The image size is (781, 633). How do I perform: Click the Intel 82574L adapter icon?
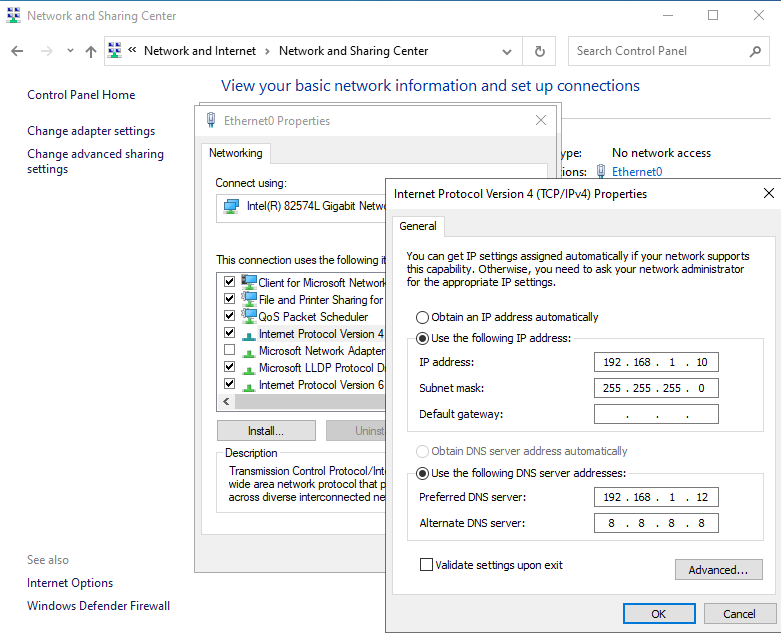click(x=231, y=206)
